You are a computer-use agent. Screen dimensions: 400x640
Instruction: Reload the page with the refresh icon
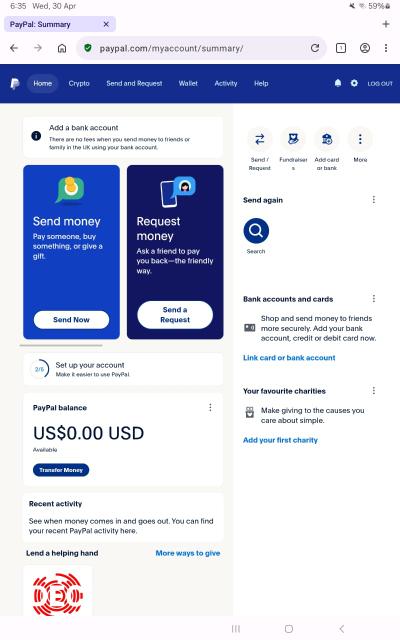coord(315,48)
